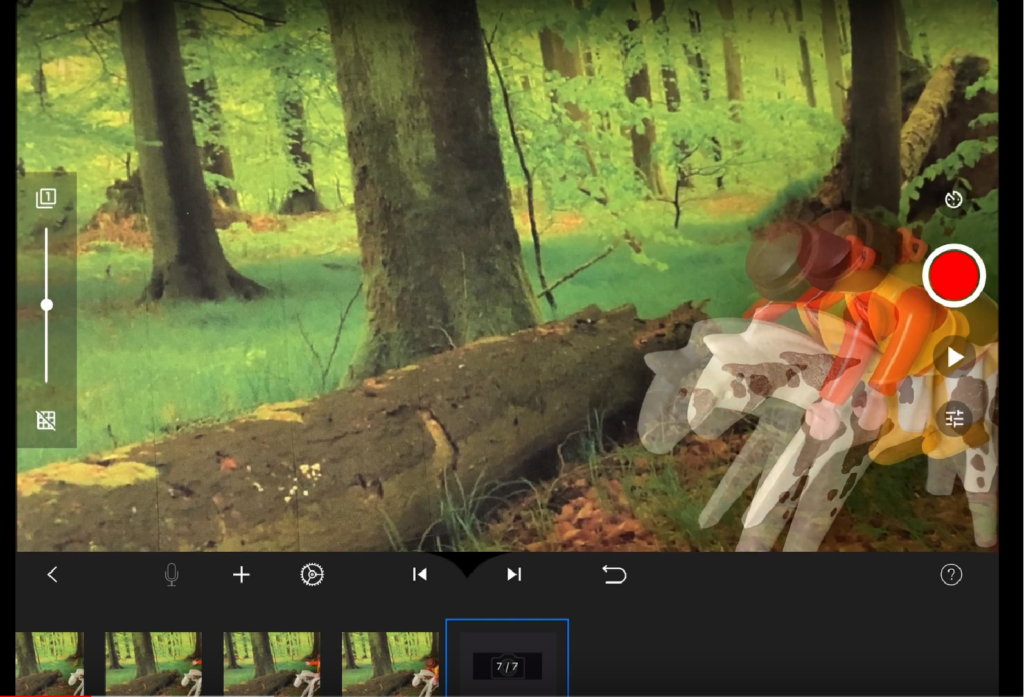Toggle the grid overlay icon
The image size is (1024, 697).
pos(46,420)
